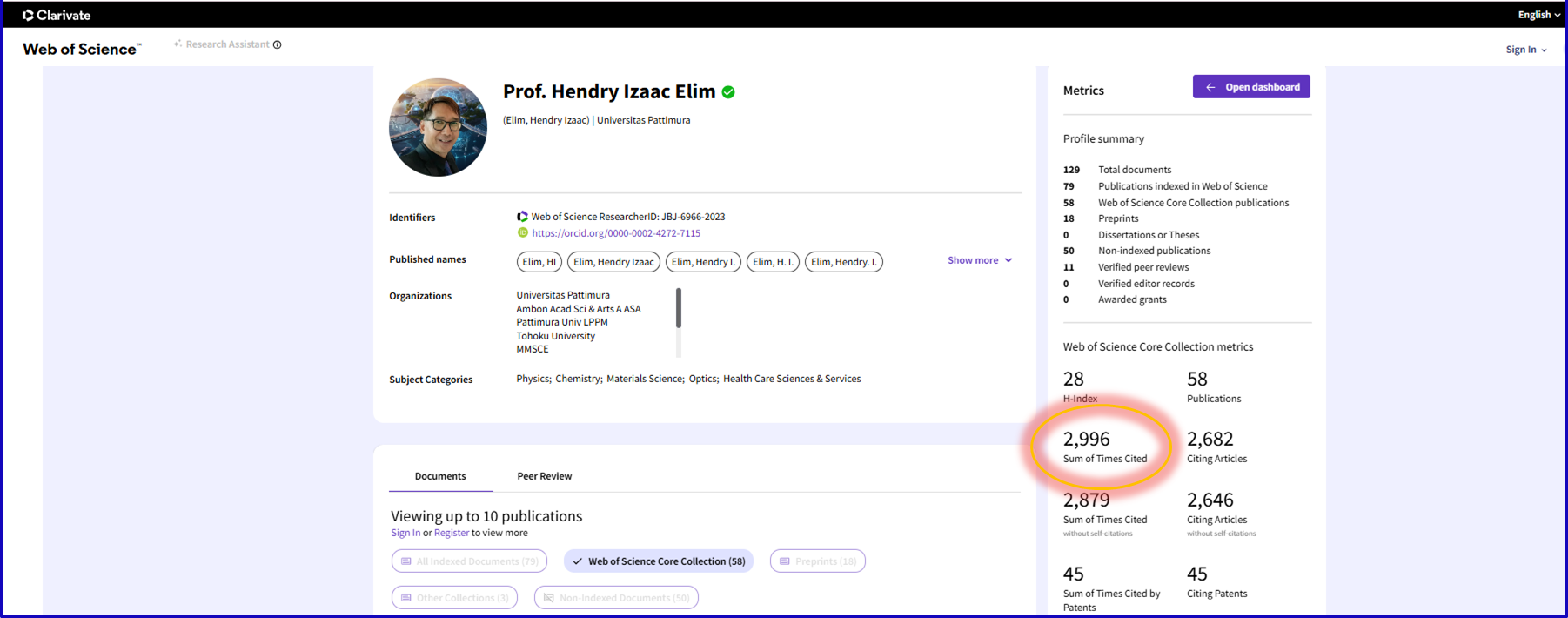The image size is (1568, 618).
Task: Click the Clarivate logo icon
Action: [x=28, y=15]
